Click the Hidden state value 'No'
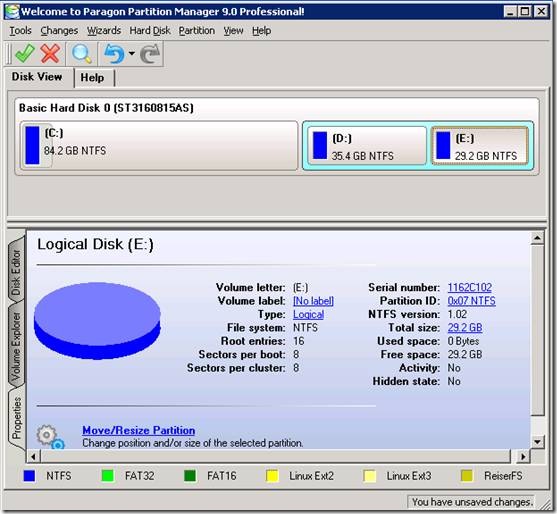Screen dimensions: 557x514 [x=454, y=382]
